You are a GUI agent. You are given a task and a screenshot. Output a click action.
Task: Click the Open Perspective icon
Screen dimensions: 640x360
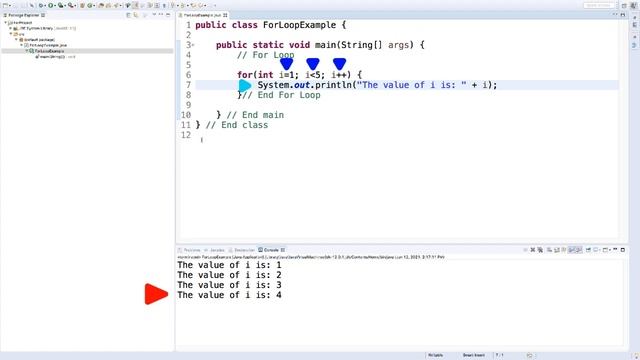click(624, 5)
